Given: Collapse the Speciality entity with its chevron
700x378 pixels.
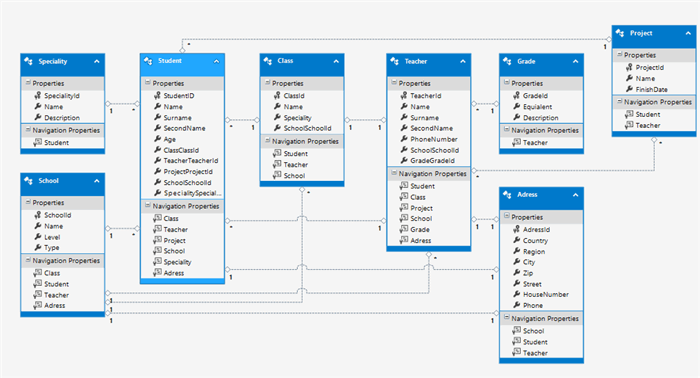Looking at the screenshot, I should click(97, 61).
